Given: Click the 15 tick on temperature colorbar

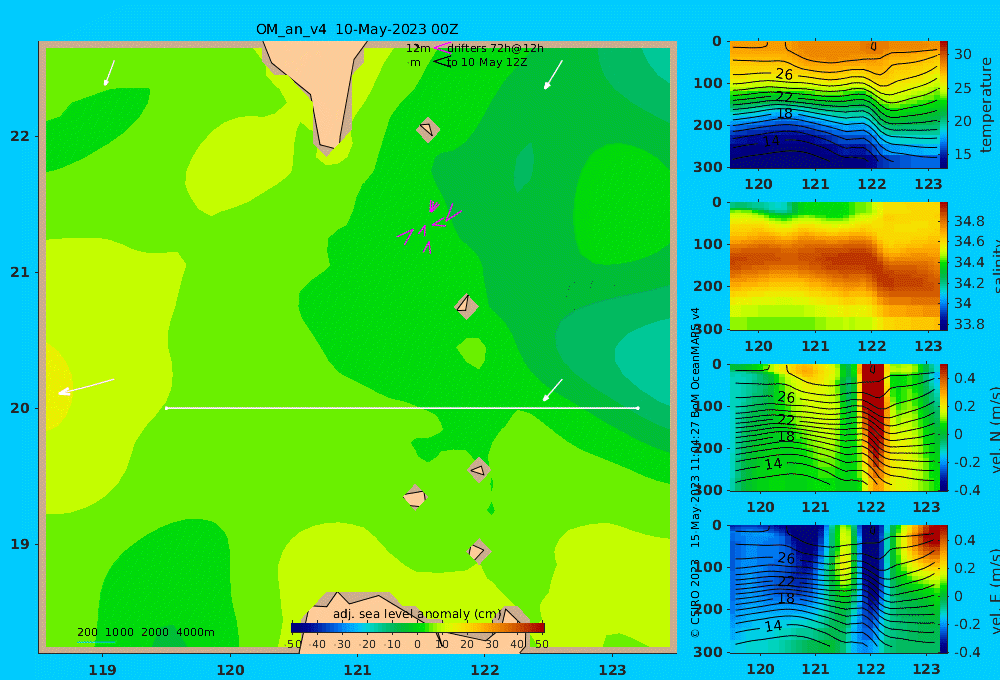Looking at the screenshot, I should pos(962,154).
